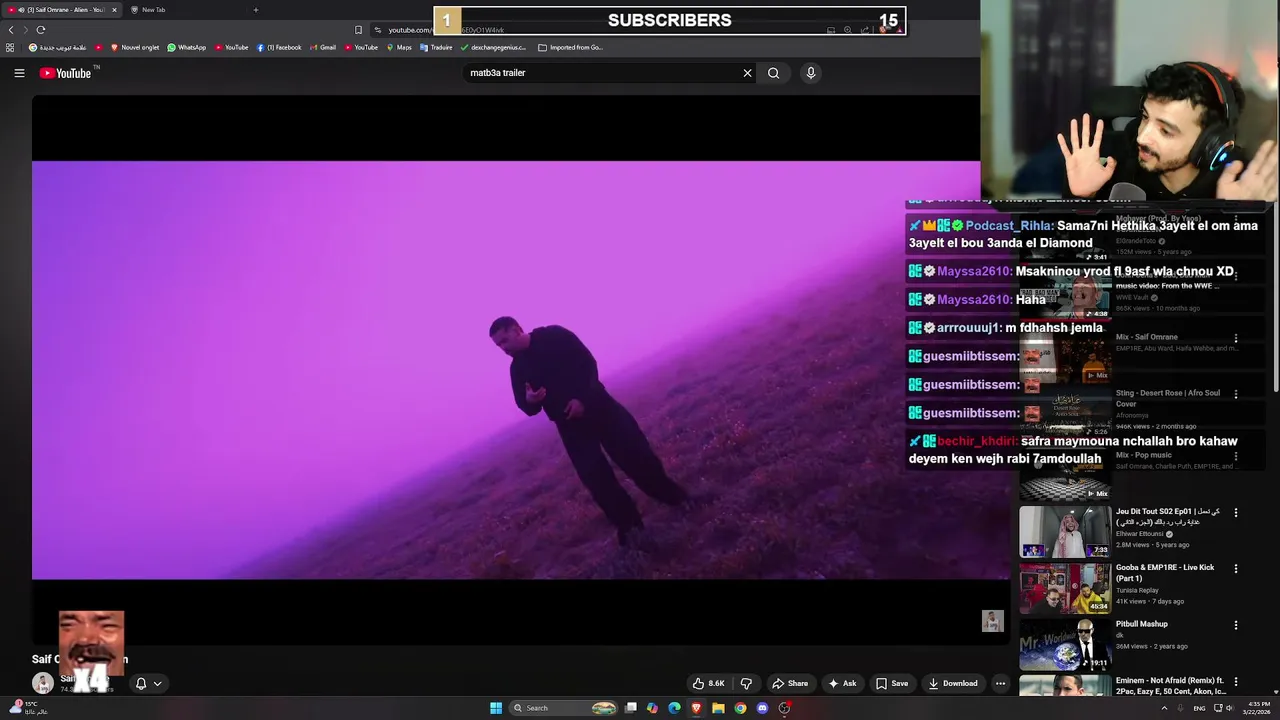
Task: Open options menu for 'Mix - Saif Omrane'
Action: (x=1236, y=338)
